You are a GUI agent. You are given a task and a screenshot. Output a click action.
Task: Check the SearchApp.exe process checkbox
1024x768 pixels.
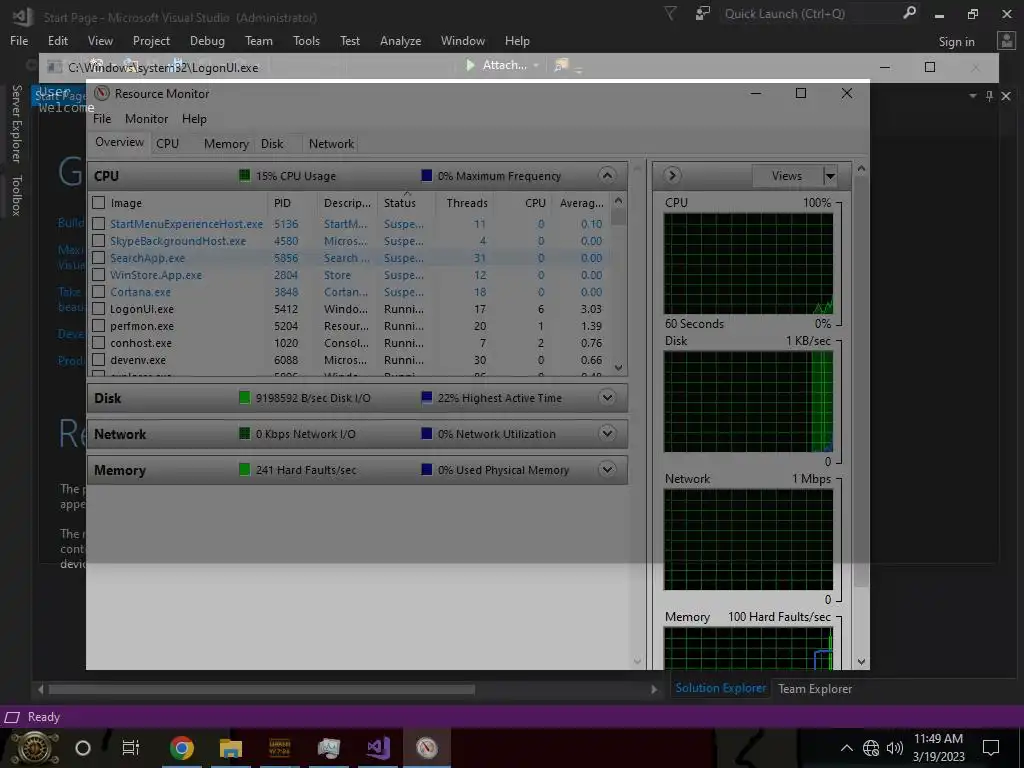pos(99,258)
